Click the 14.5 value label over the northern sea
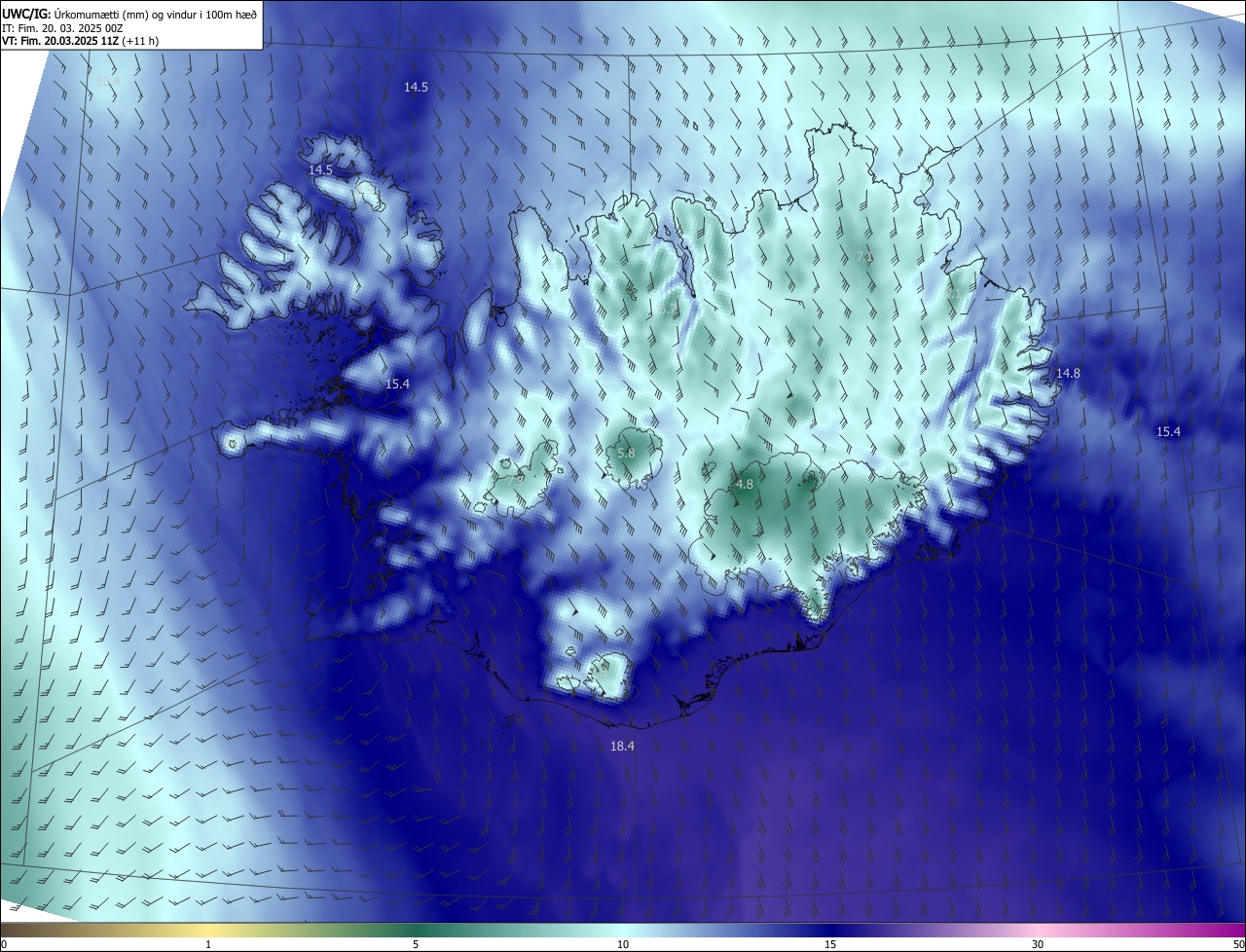Image resolution: width=1246 pixels, height=952 pixels. click(416, 87)
